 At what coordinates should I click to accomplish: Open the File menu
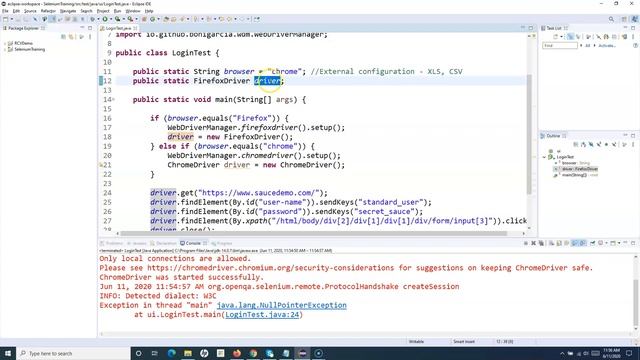5,11
